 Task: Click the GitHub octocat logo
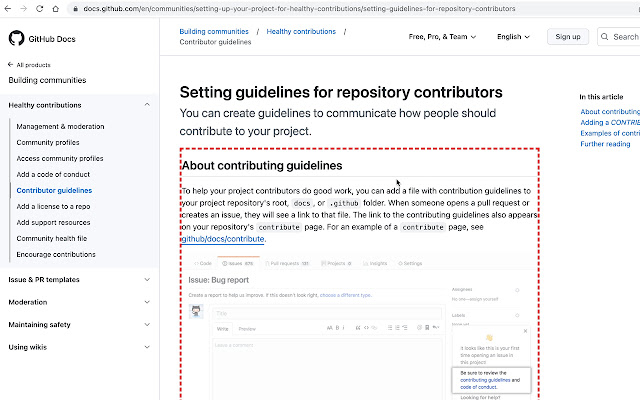[16, 38]
